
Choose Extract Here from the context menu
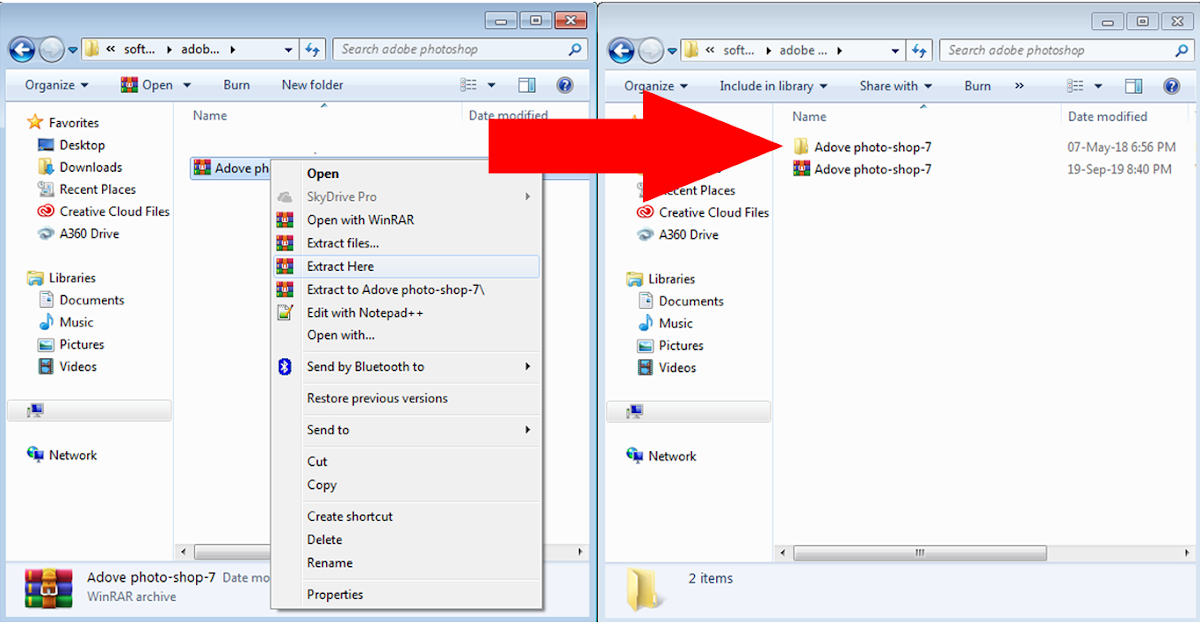[x=406, y=266]
